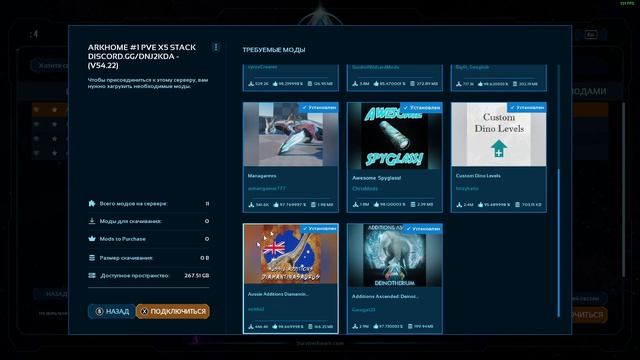Open the Aussie Additions Diamantinasaurus thumbnail
The image size is (640, 360).
click(x=291, y=254)
